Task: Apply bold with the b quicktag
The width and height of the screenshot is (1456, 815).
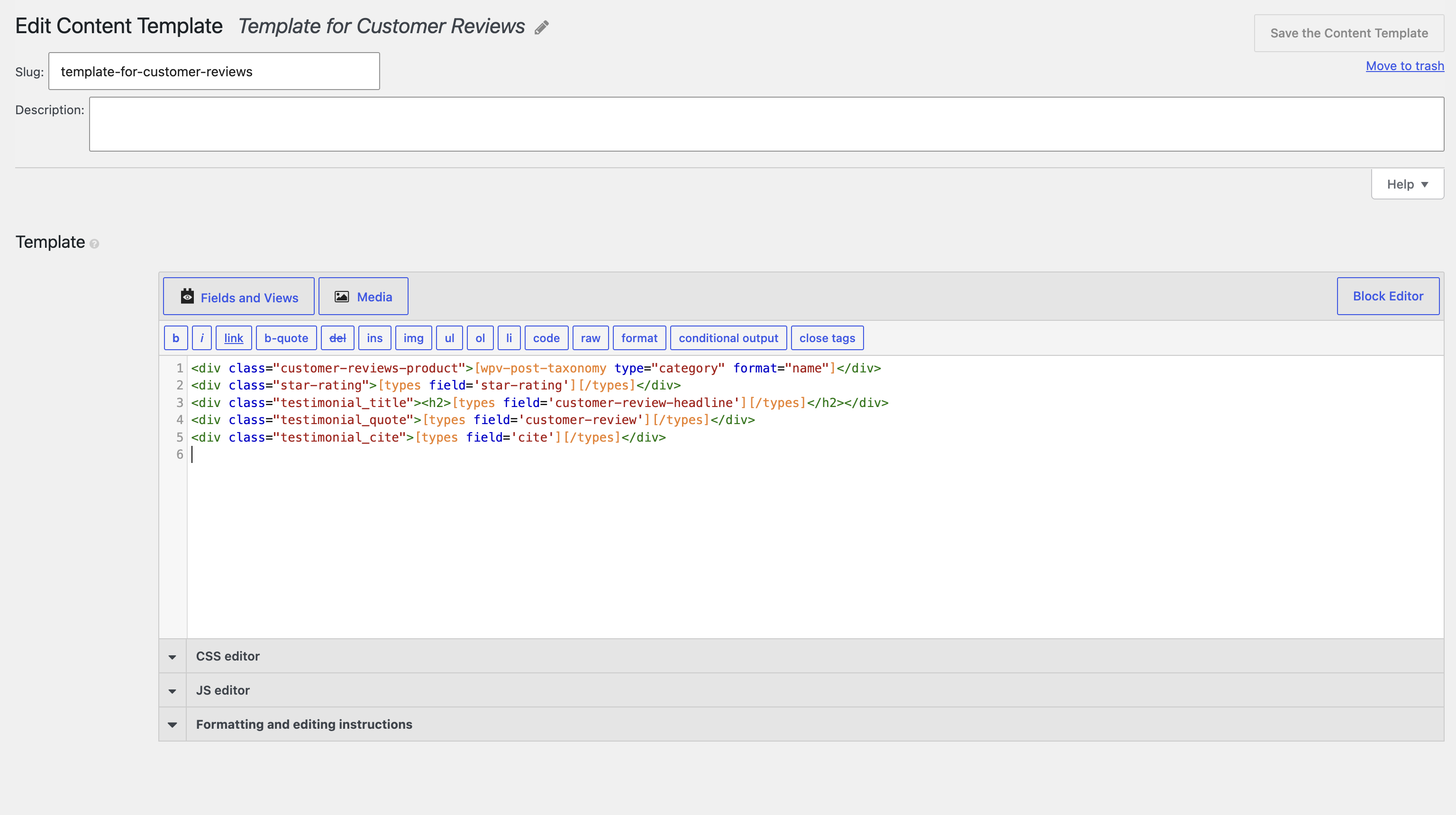Action: click(176, 338)
